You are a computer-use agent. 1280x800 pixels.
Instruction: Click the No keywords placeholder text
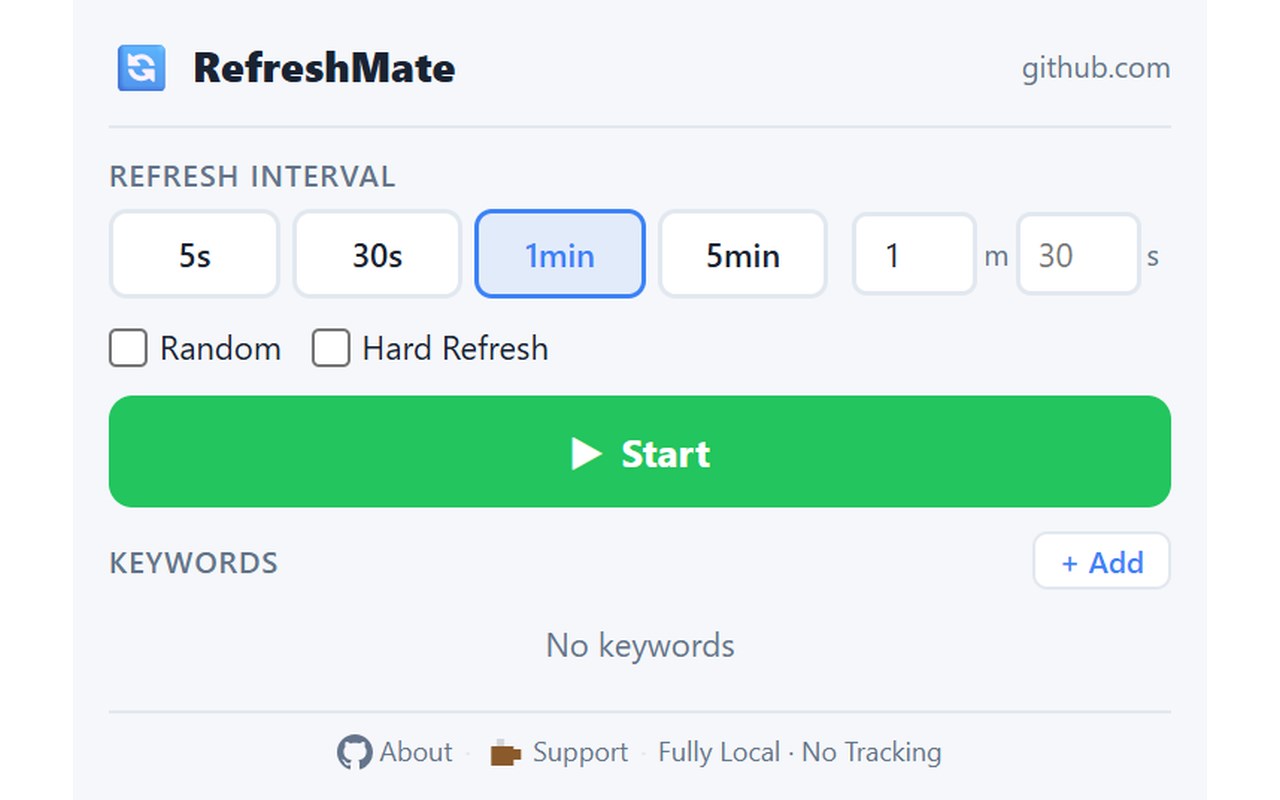640,646
